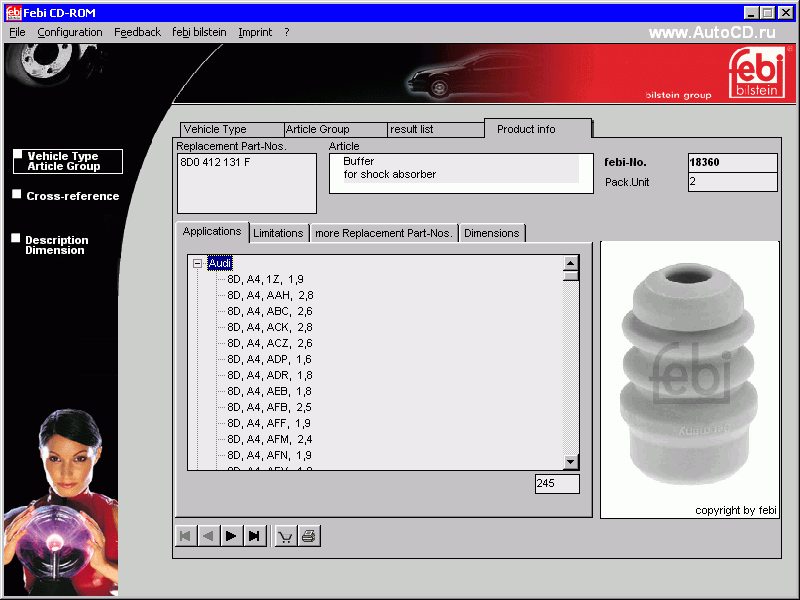Open the ? help menu
This screenshot has width=800, height=600.
(x=287, y=32)
